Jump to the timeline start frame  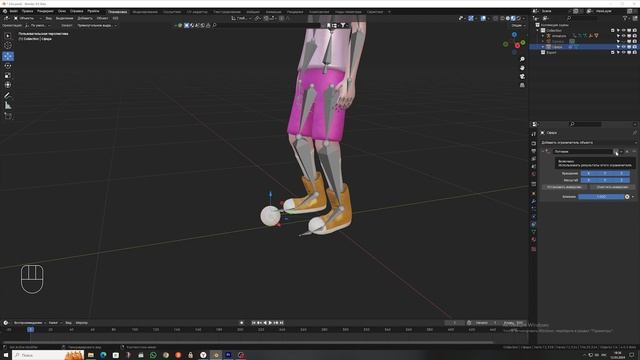point(253,323)
